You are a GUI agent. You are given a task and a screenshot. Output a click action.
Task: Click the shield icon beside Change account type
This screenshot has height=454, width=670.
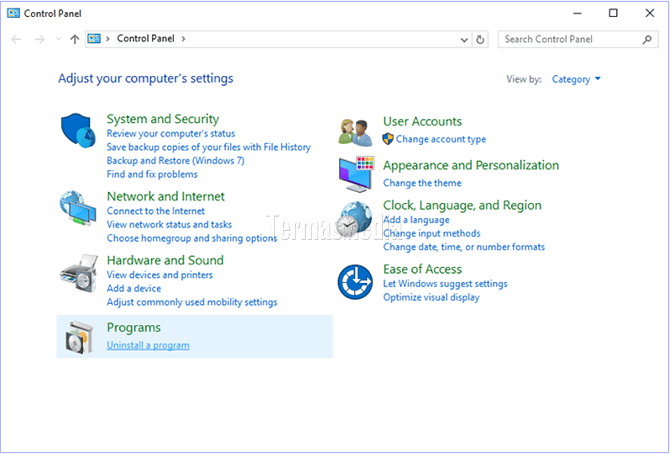point(388,139)
